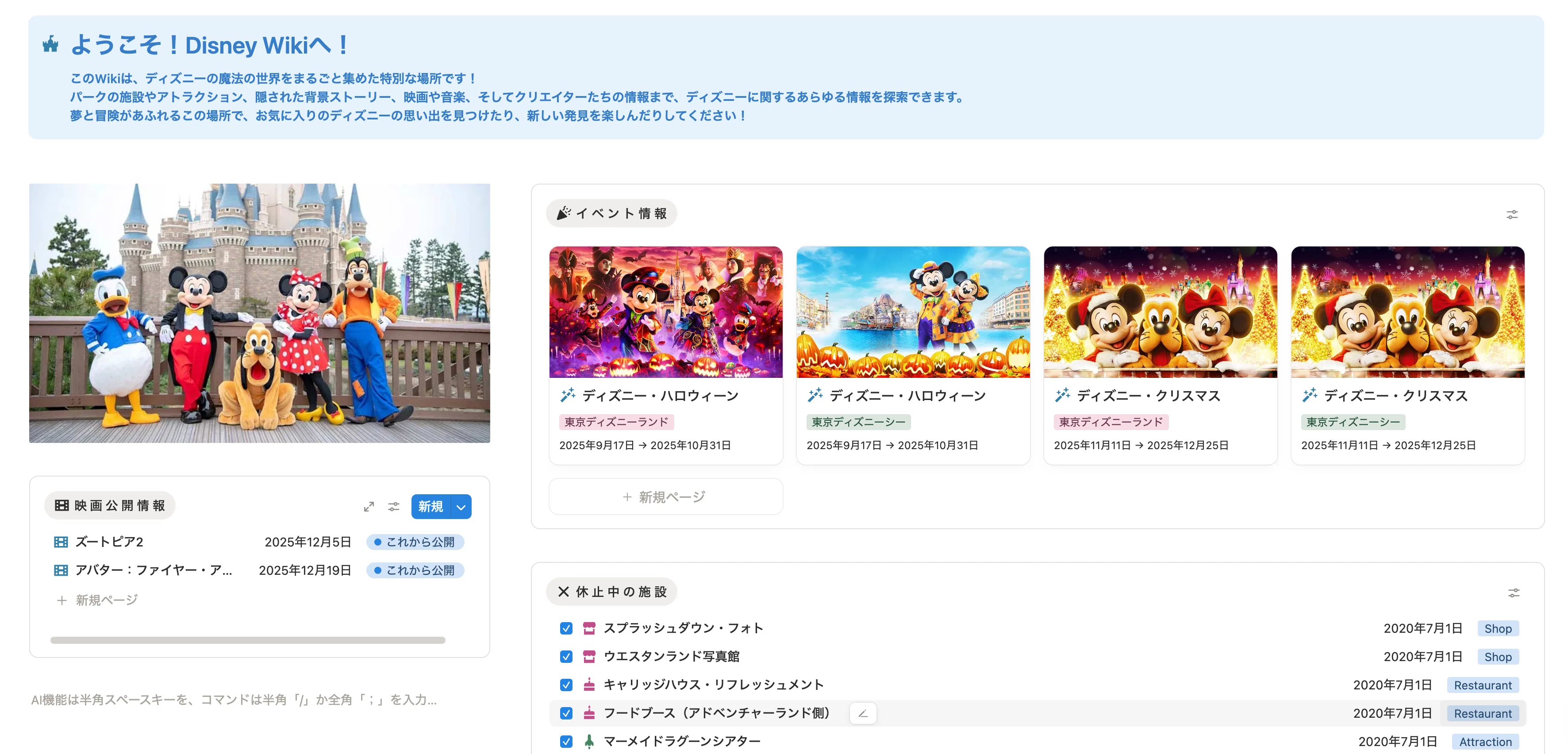Open Attraction tag on マーメイドラグーンシアター row

pos(1485,741)
